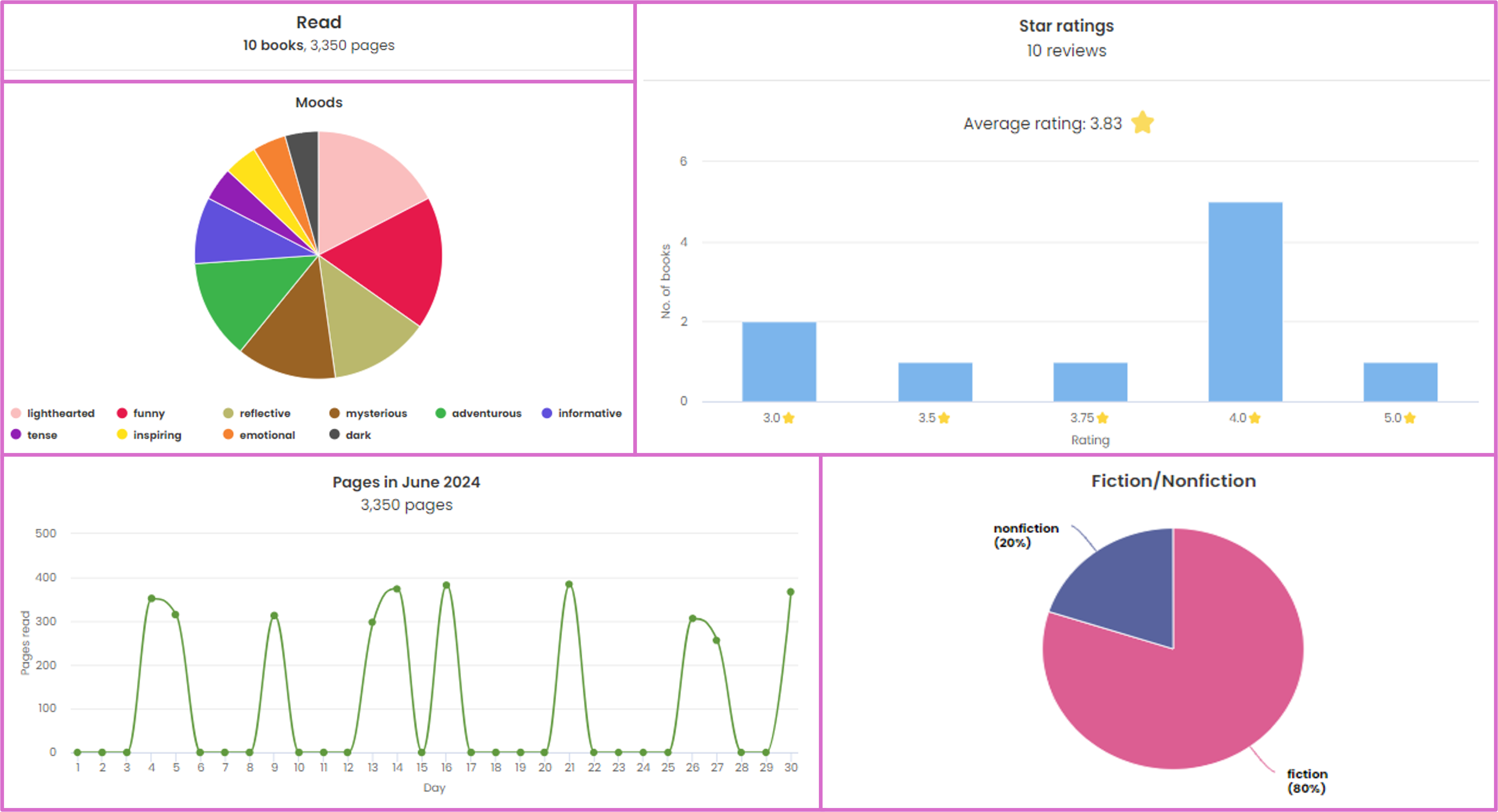
Task: Click the star icon beside 5.0 label
Action: (1409, 418)
